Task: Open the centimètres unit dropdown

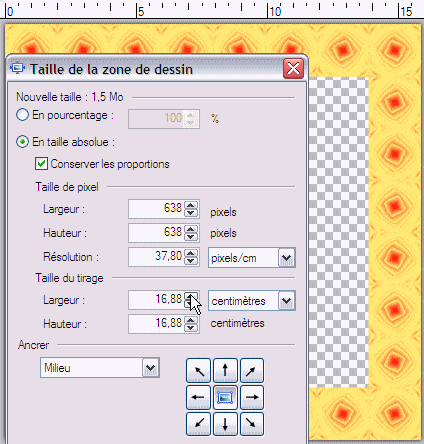Action: tap(287, 301)
